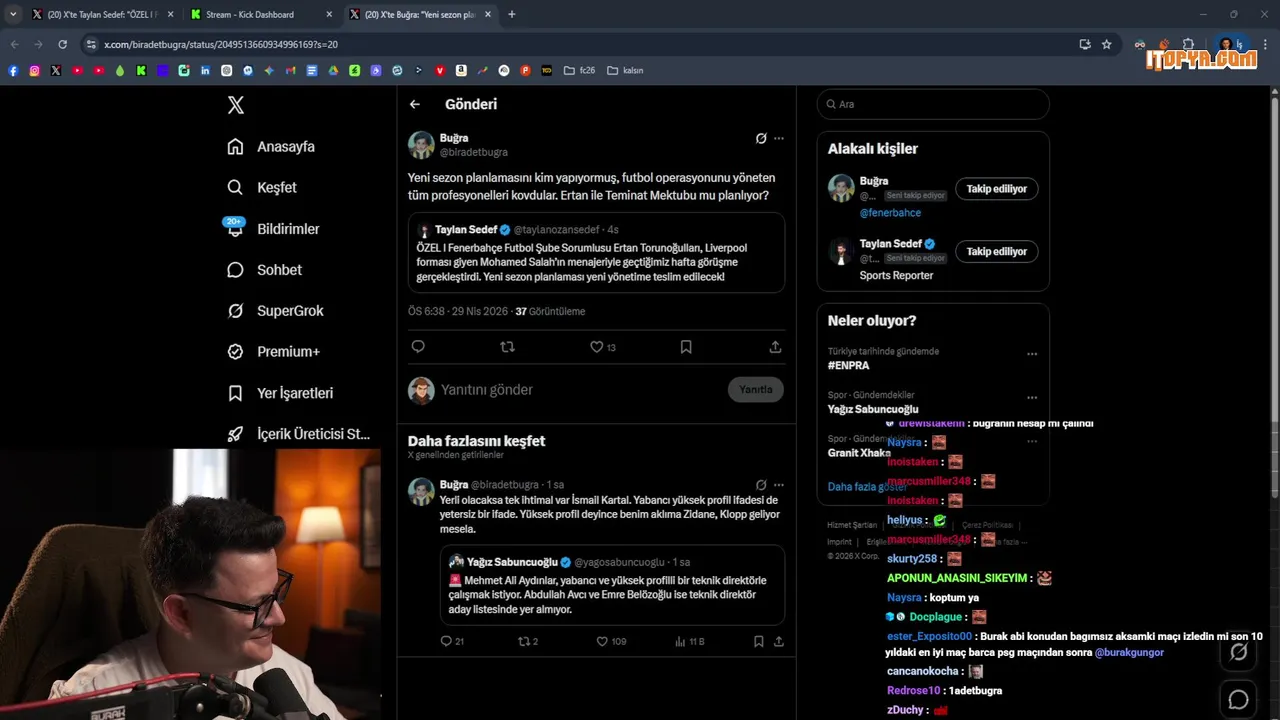Open the extensions puzzle icon
1280x720 pixels.
(x=1189, y=44)
